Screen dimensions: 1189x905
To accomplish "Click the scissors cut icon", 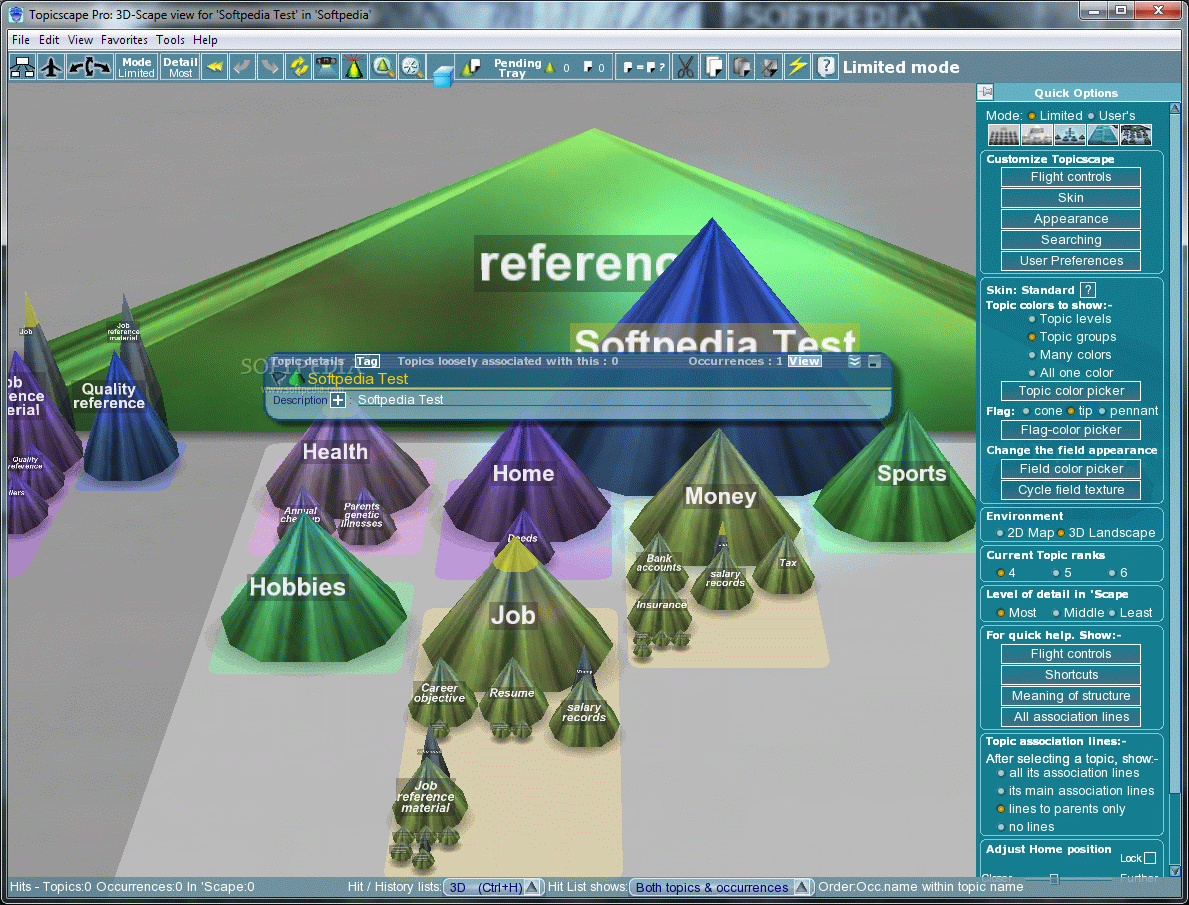I will pos(685,68).
